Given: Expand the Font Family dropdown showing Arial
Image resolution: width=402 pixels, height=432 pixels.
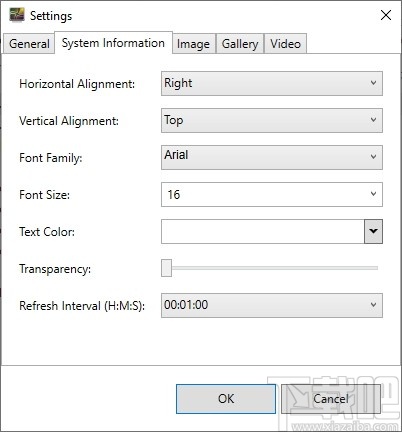Looking at the screenshot, I should [272, 157].
